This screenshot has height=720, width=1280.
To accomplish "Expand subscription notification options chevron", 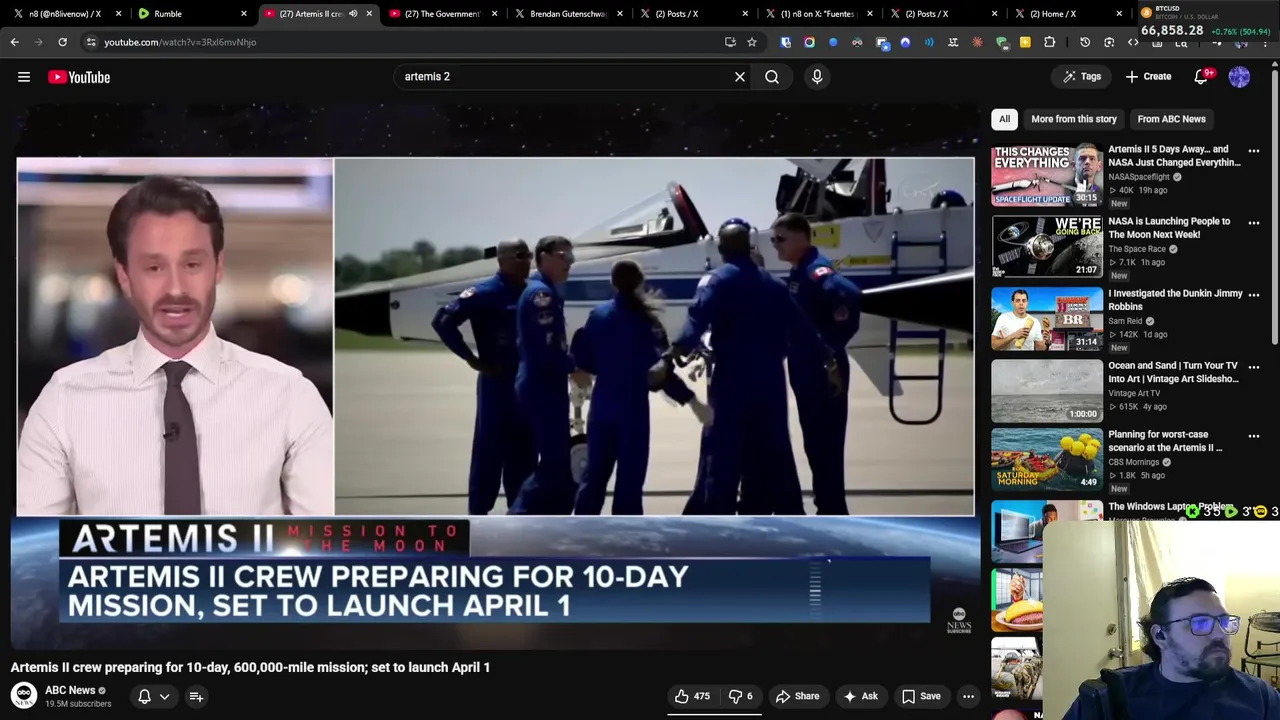I will click(165, 697).
